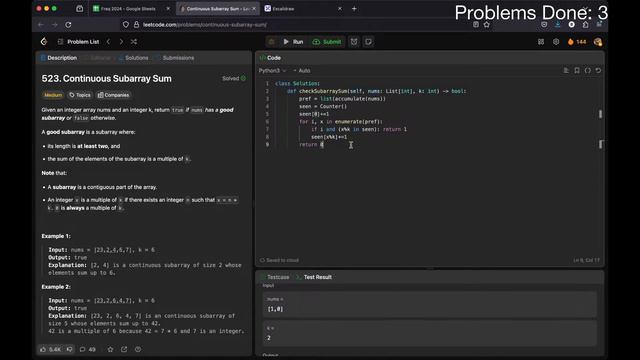Click the Solved status indicator
Screen dimensions: 640x360
coord(234,78)
